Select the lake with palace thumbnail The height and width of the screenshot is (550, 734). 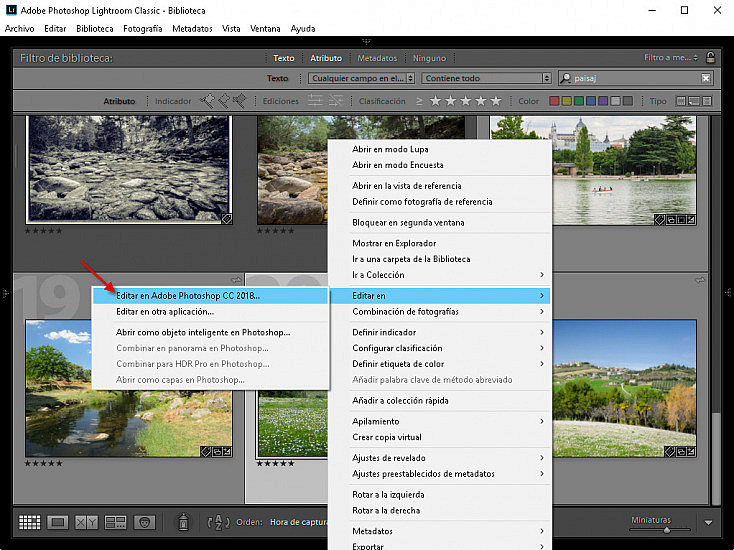coord(624,171)
